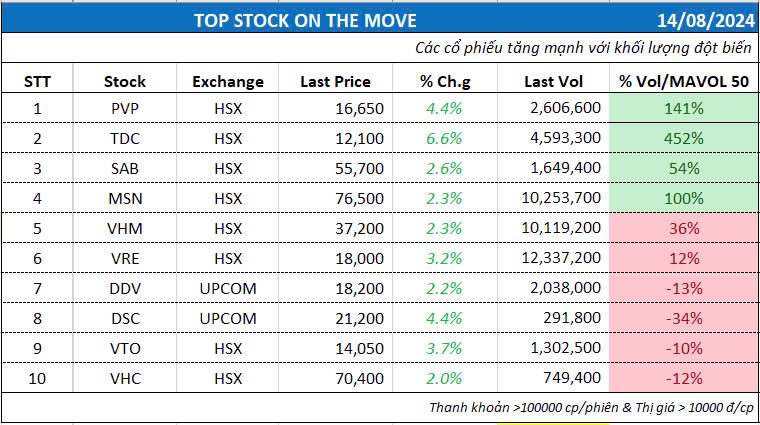The height and width of the screenshot is (425, 760).
Task: Select VRE's last volume 12,337,200
Action: click(x=562, y=258)
